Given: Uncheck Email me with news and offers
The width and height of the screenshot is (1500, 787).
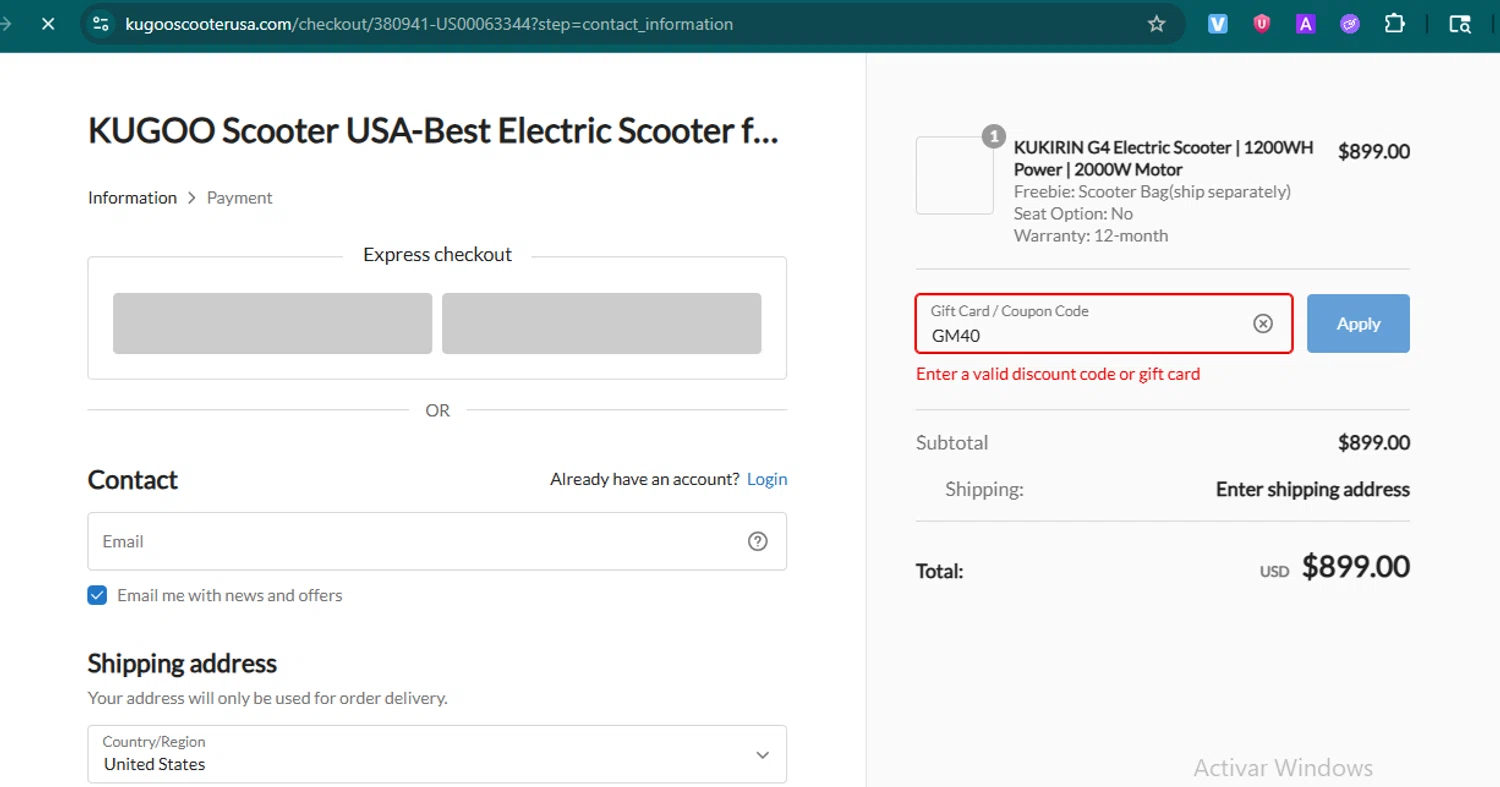Looking at the screenshot, I should coord(97,595).
